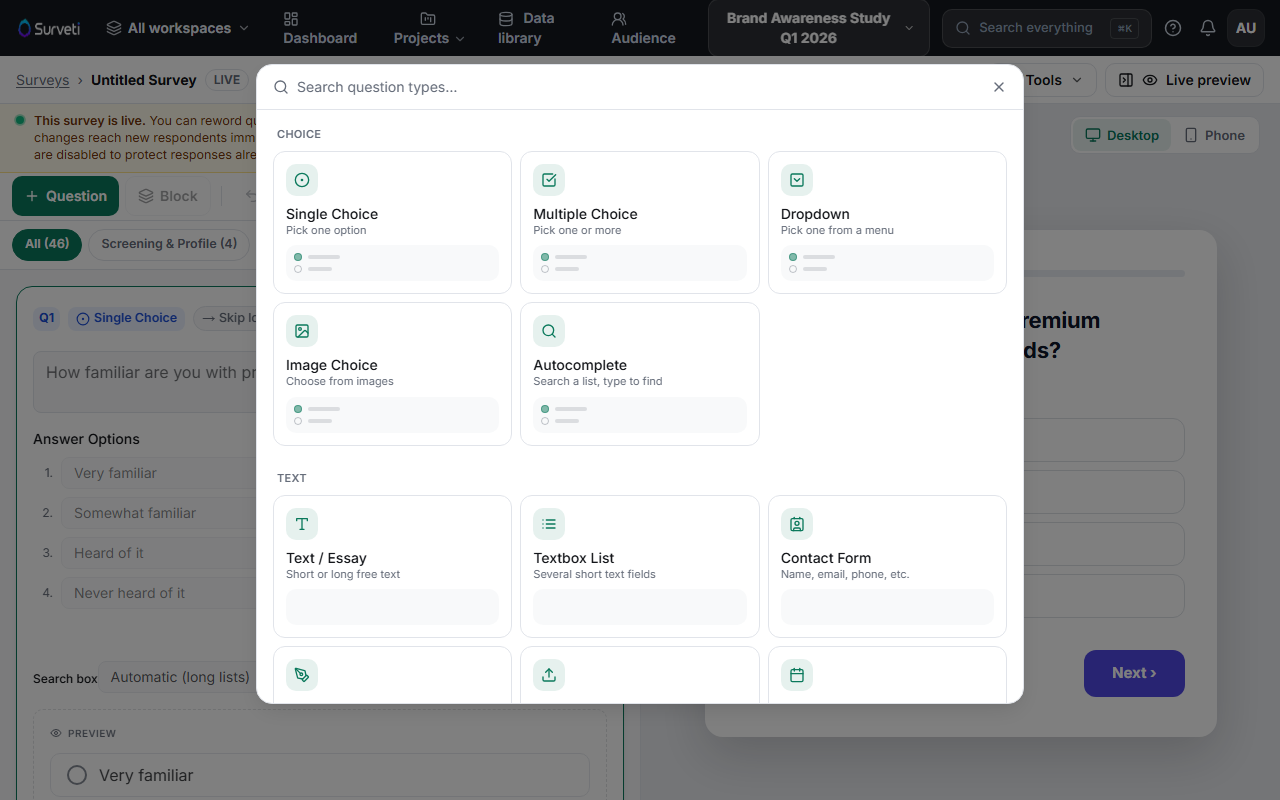
Task: Select the Text / Essay icon
Action: 302,524
